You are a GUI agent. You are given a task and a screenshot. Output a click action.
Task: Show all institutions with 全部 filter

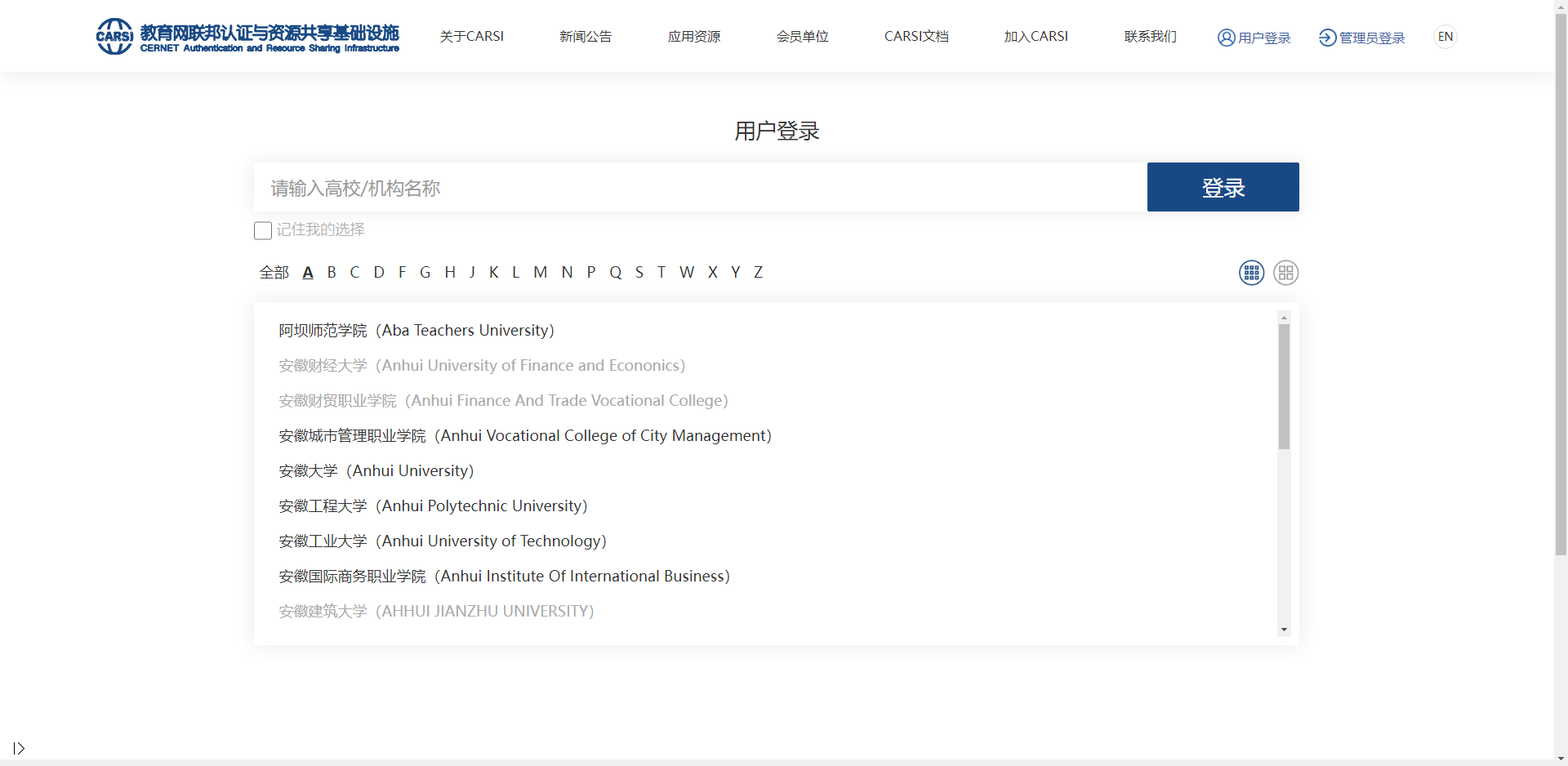tap(274, 273)
